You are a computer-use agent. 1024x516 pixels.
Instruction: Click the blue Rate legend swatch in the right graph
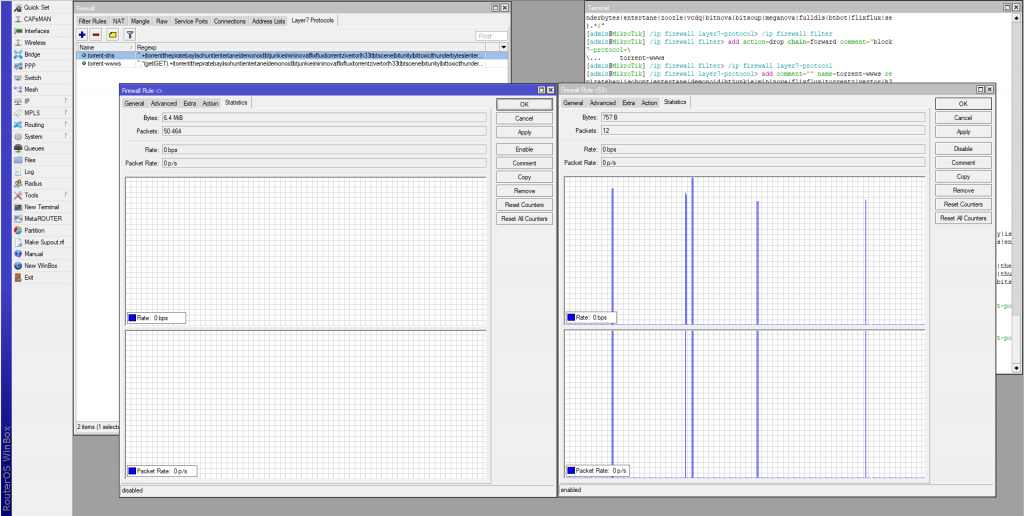571,317
